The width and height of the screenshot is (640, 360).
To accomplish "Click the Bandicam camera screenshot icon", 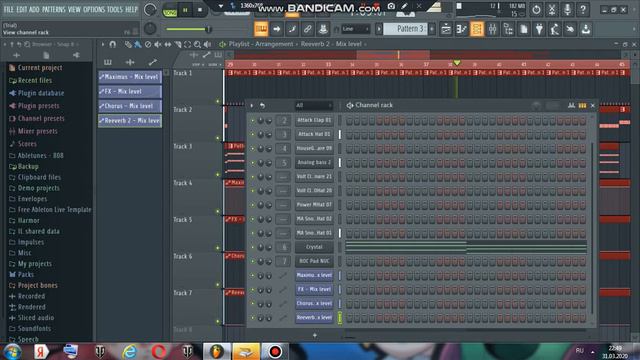I will click(x=391, y=6).
